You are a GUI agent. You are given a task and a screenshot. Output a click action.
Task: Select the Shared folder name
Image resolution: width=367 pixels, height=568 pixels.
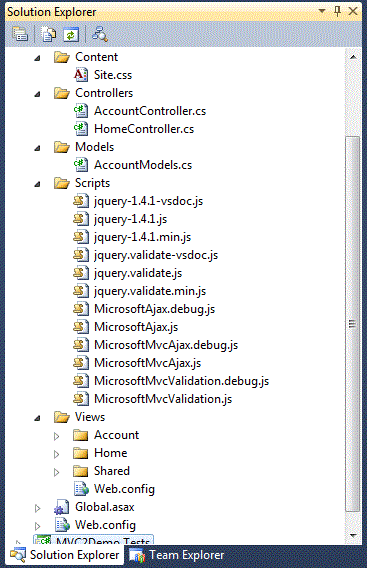[x=112, y=471]
